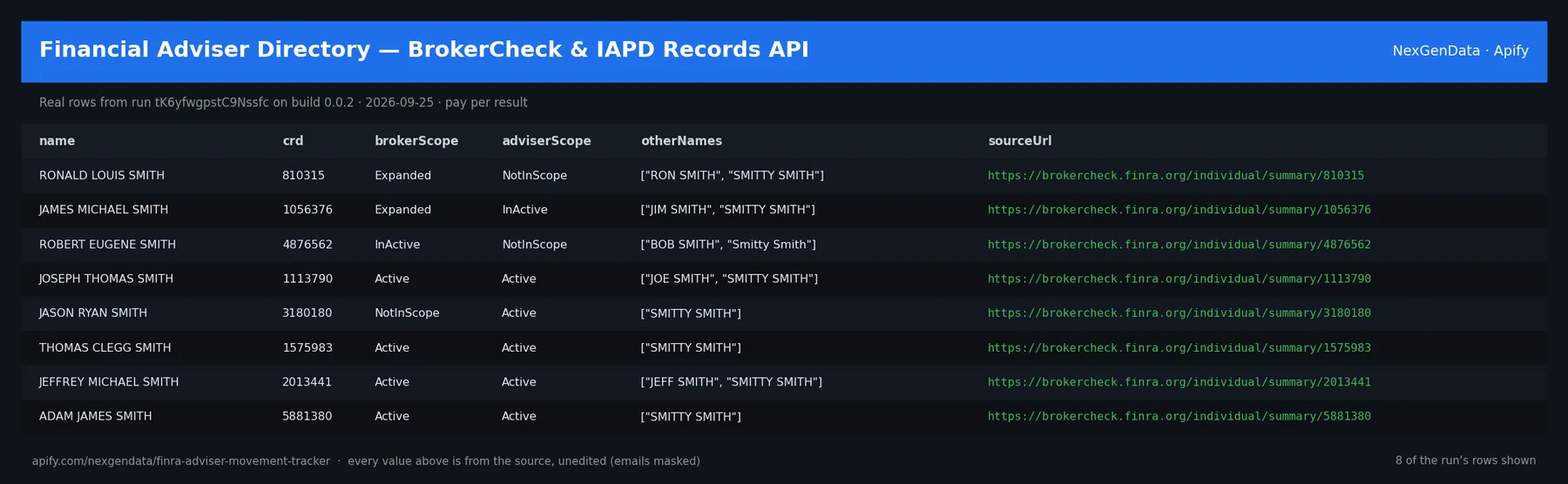The height and width of the screenshot is (484, 1568).
Task: Select the RONALD LOUIS SMITH name cell
Action: pyautogui.click(x=102, y=176)
